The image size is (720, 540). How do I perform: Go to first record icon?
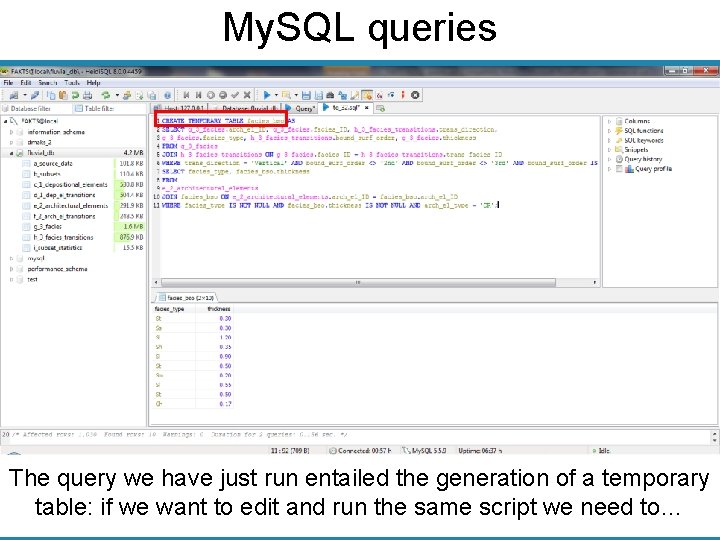(186, 95)
